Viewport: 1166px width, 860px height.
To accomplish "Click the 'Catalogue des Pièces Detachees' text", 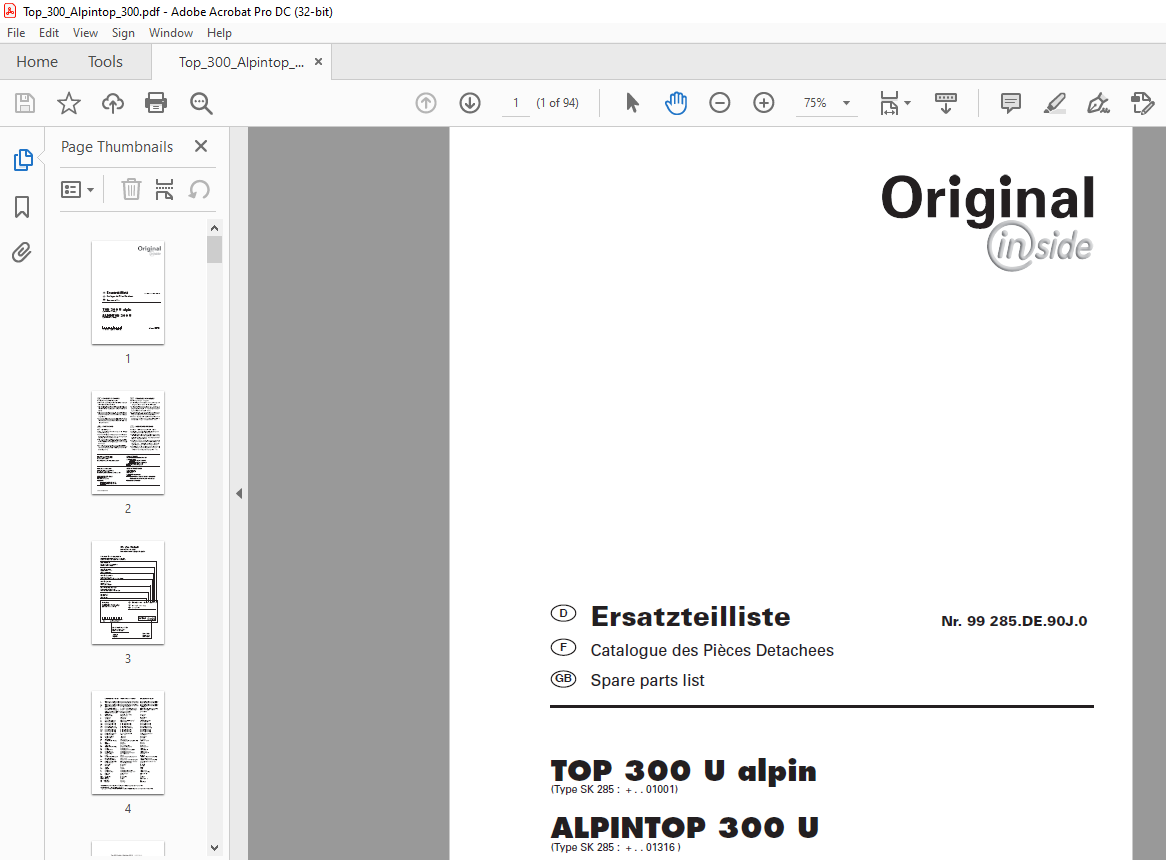I will coord(712,650).
